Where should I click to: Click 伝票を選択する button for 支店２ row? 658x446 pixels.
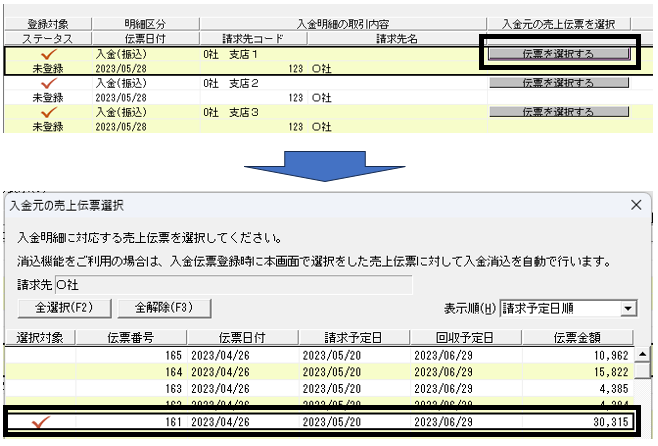point(559,83)
